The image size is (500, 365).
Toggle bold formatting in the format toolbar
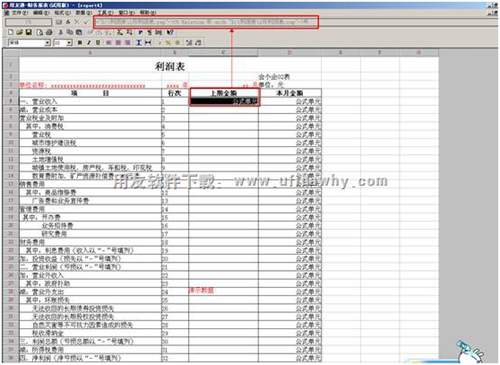80,43
